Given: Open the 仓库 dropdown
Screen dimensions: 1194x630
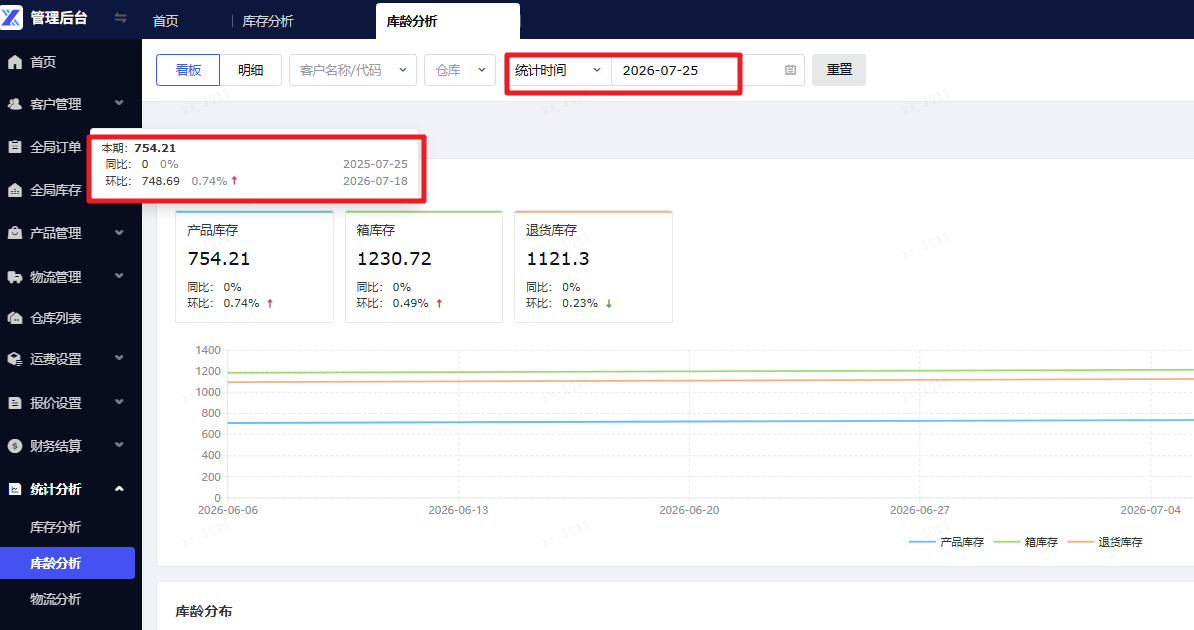Looking at the screenshot, I should click(460, 70).
